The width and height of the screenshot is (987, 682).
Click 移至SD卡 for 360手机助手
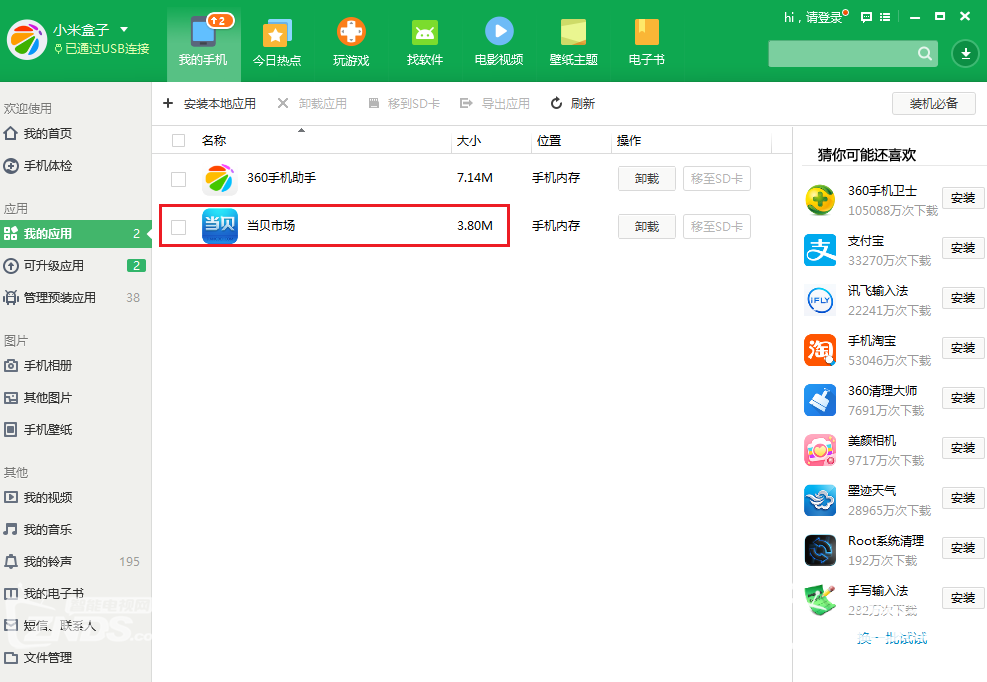(x=717, y=179)
